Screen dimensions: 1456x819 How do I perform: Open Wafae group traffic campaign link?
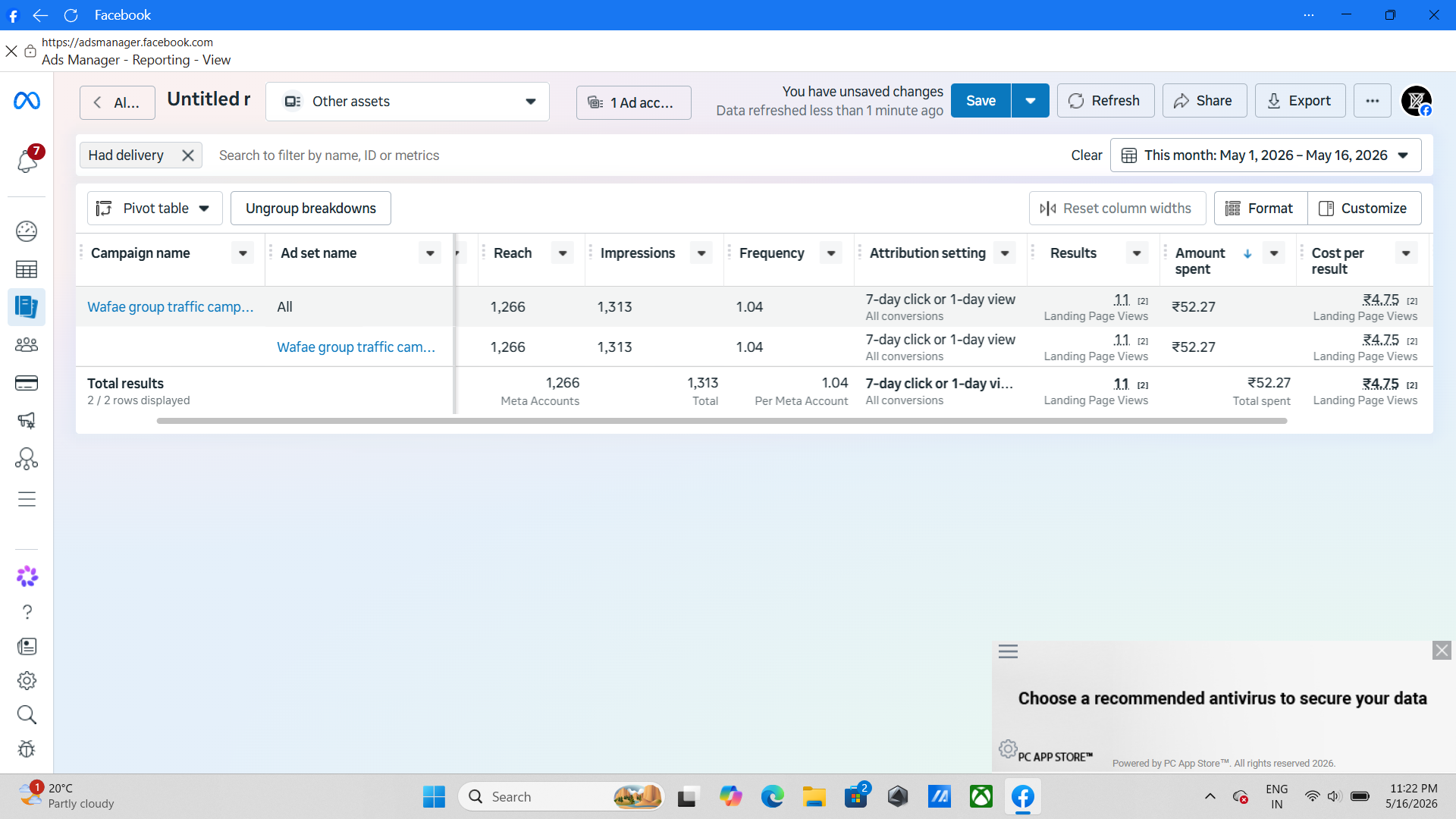pyautogui.click(x=171, y=307)
